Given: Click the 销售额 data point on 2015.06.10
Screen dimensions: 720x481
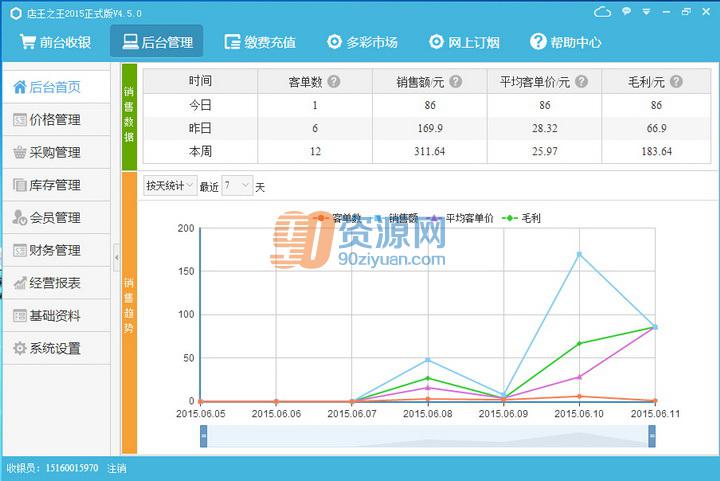Looking at the screenshot, I should (579, 254).
